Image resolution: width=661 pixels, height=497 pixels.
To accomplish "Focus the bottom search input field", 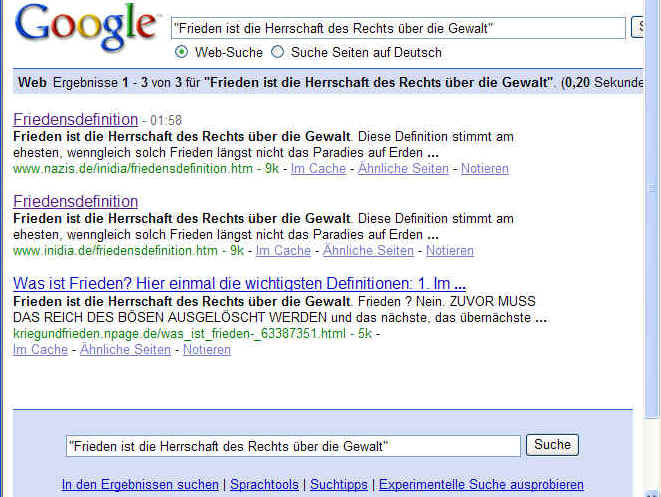I will pos(293,446).
